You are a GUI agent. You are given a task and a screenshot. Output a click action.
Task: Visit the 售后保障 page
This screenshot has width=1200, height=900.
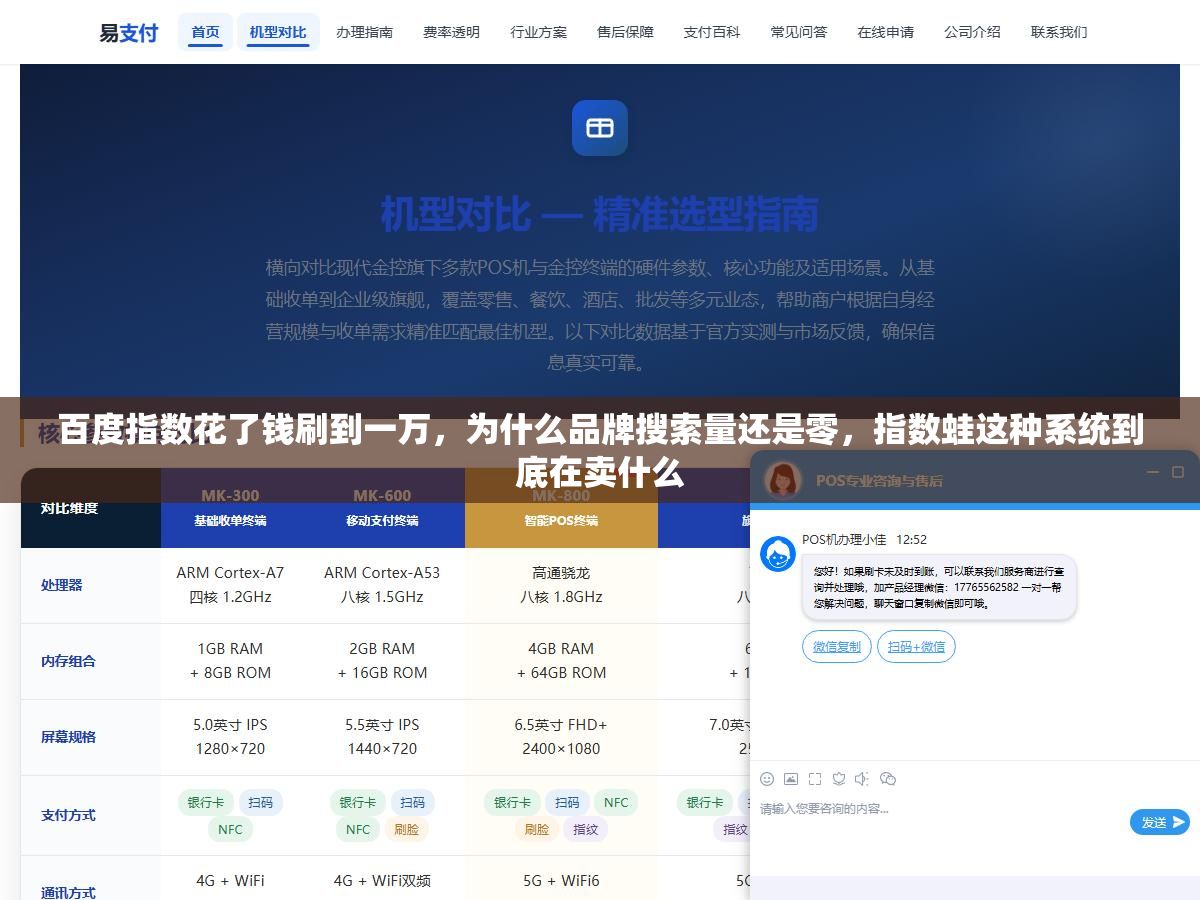625,32
